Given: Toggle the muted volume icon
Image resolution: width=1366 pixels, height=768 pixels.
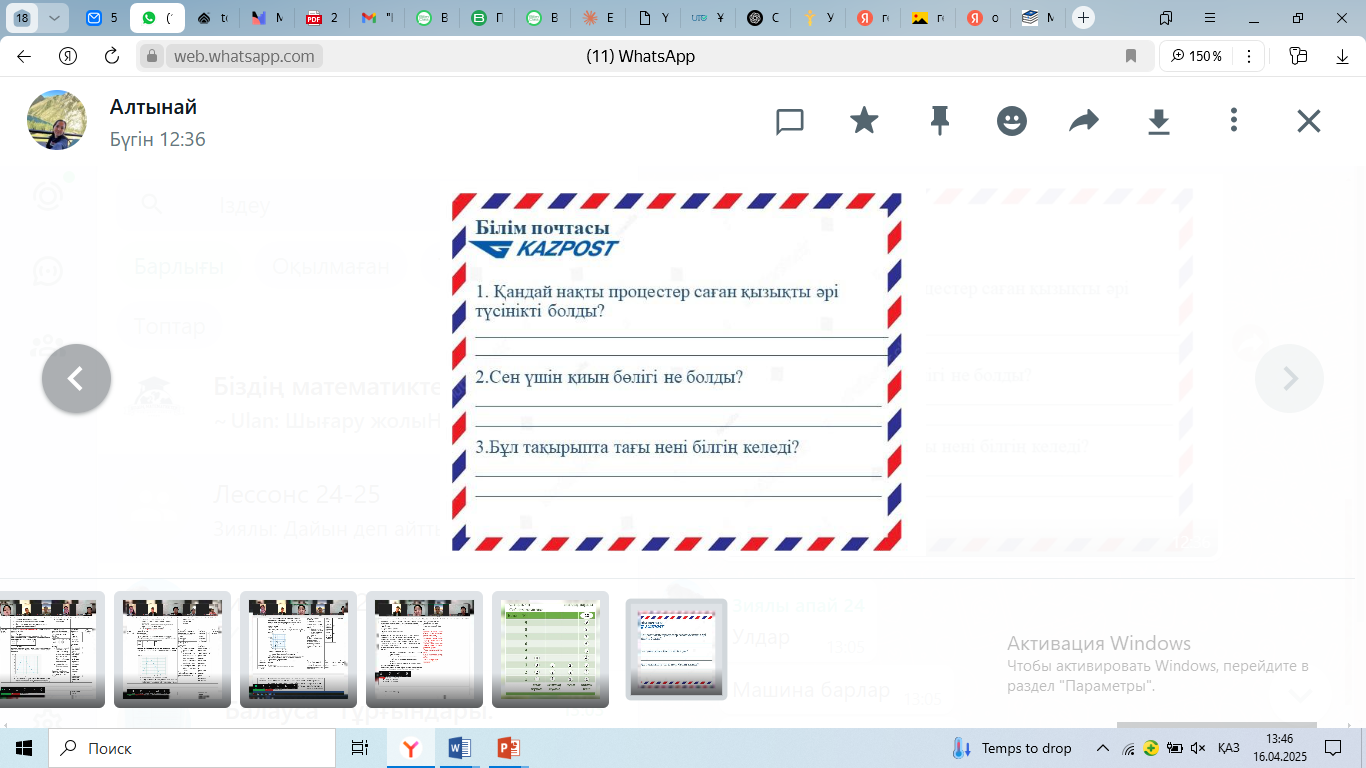Looking at the screenshot, I should click(1198, 748).
